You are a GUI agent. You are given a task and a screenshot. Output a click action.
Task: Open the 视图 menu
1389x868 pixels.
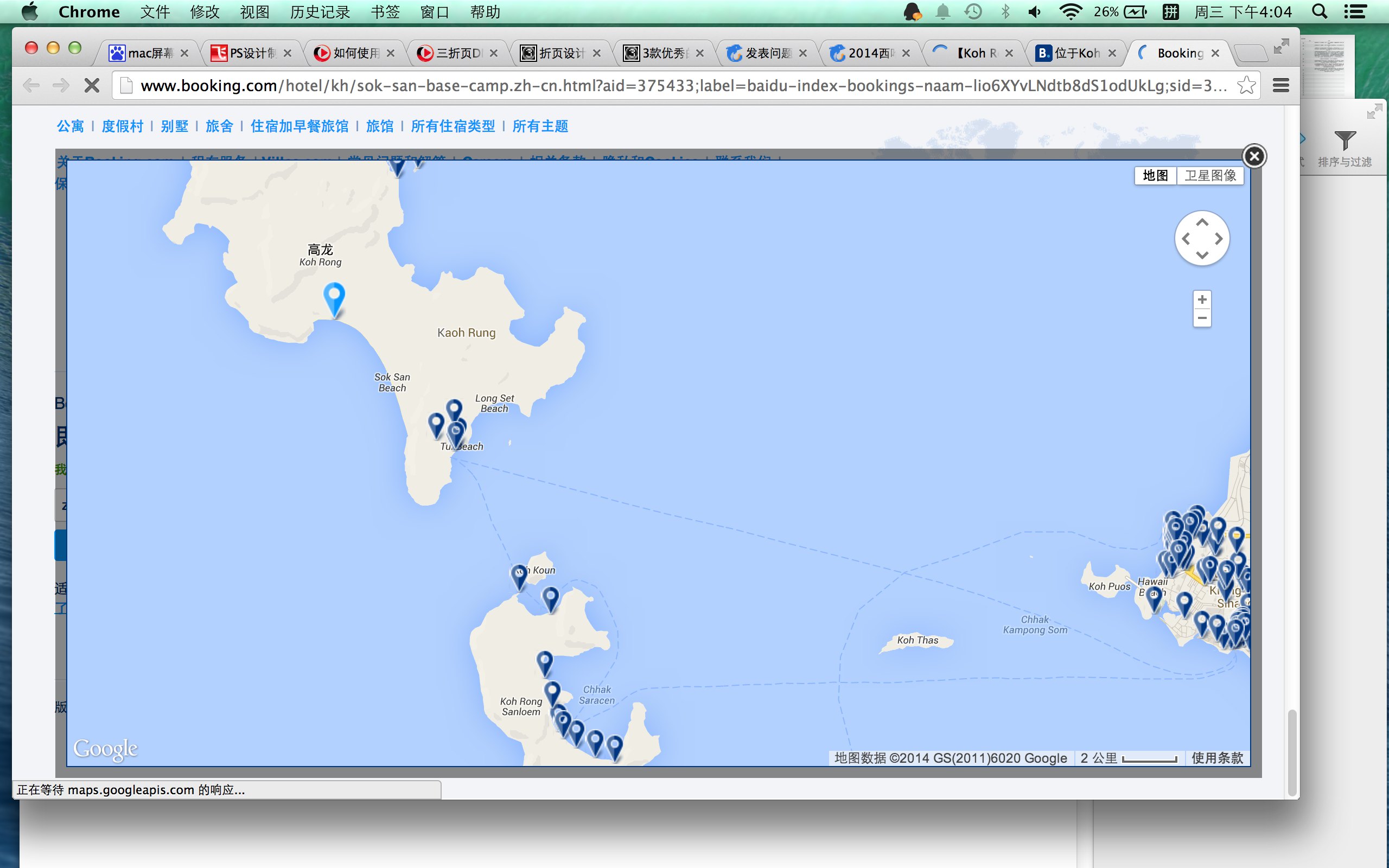(x=255, y=11)
